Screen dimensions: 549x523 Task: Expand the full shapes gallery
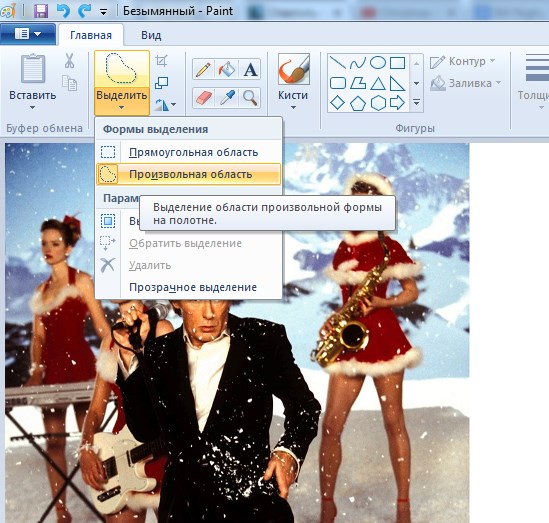pos(416,103)
